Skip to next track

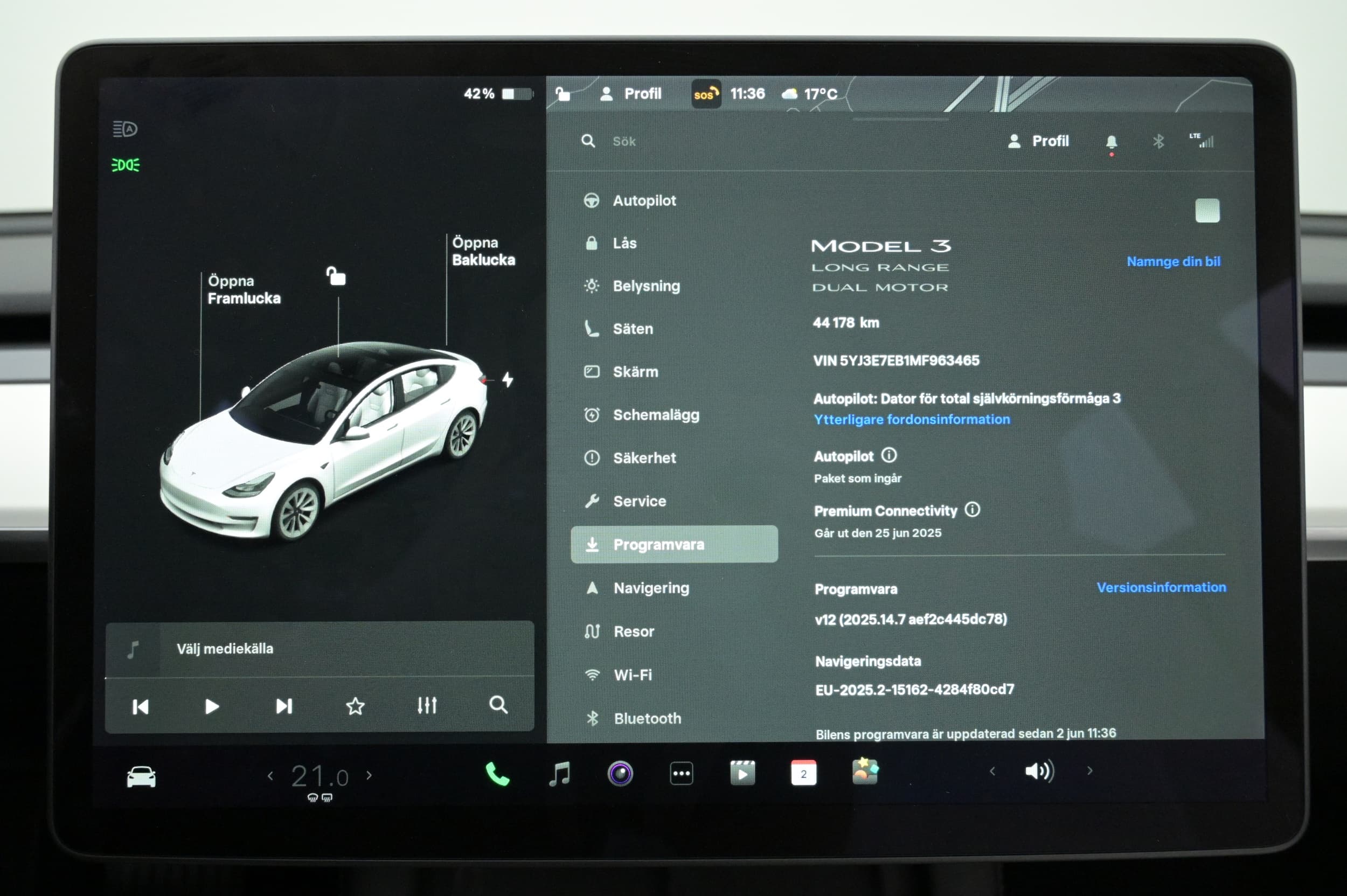(284, 706)
